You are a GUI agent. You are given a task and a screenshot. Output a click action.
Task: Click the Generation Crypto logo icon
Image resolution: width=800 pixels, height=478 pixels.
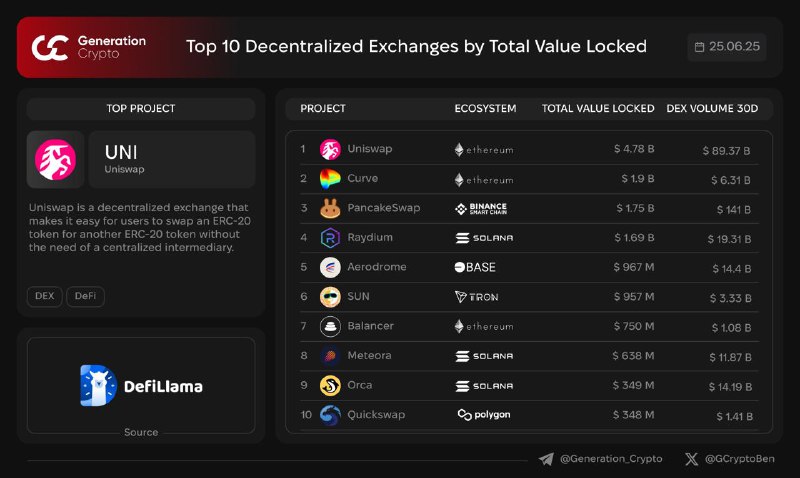pyautogui.click(x=50, y=47)
